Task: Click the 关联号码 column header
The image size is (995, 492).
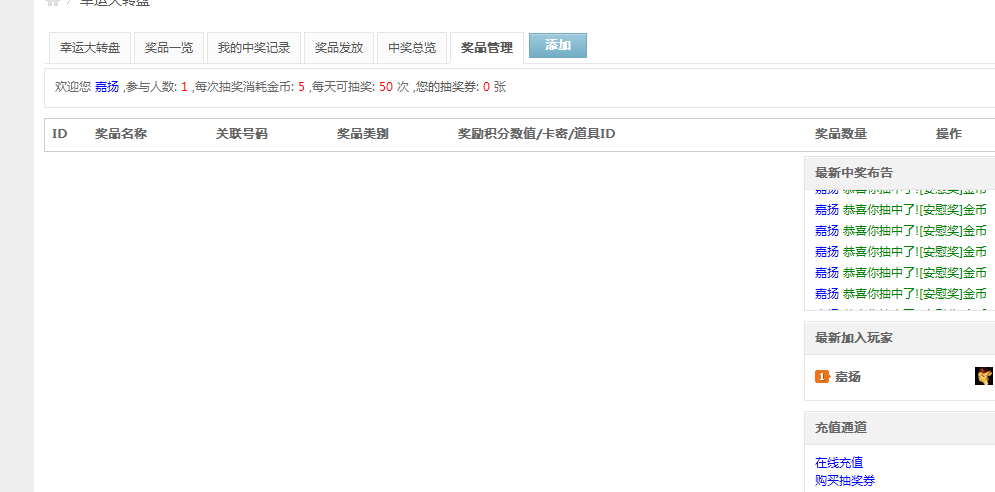Action: 242,134
